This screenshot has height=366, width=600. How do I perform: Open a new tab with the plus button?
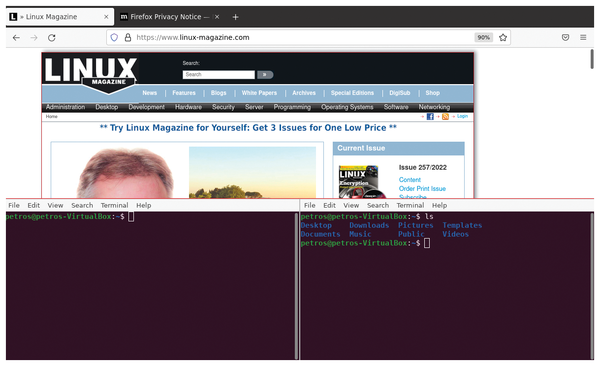click(235, 17)
